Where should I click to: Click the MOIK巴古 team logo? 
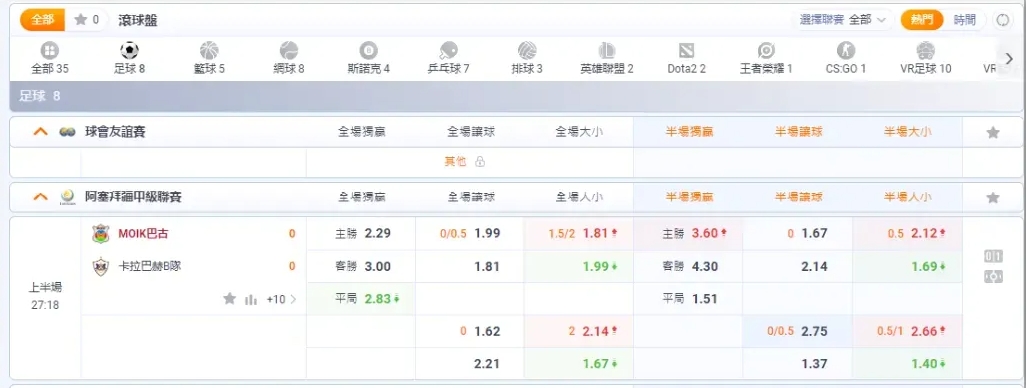pyautogui.click(x=101, y=234)
